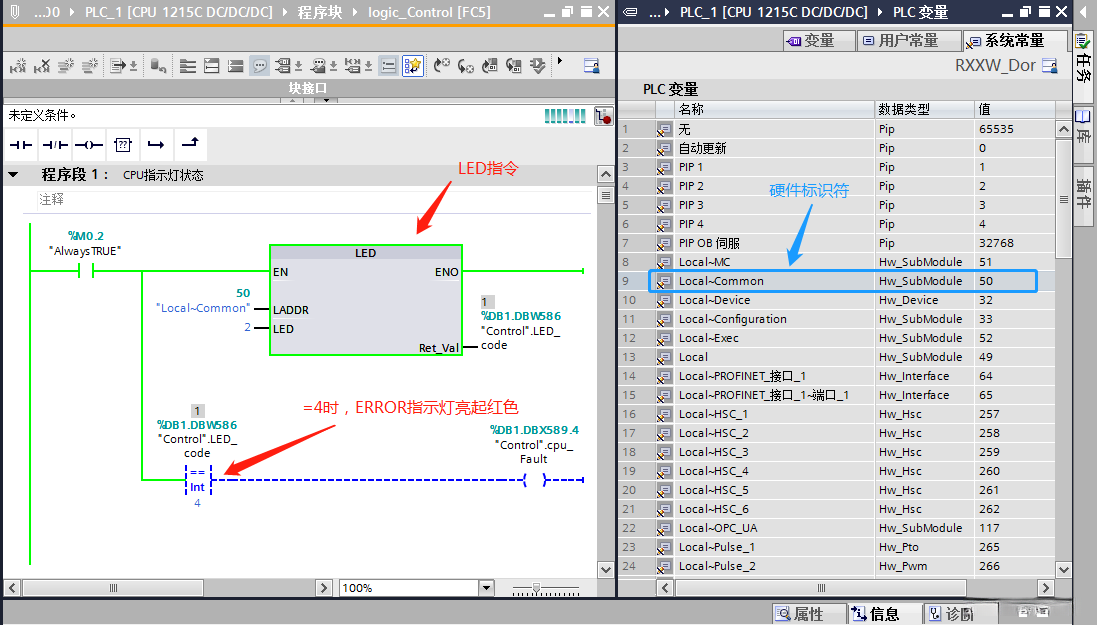1097x625 pixels.
Task: Select the "Local~Common" LADDR operand
Action: point(203,308)
